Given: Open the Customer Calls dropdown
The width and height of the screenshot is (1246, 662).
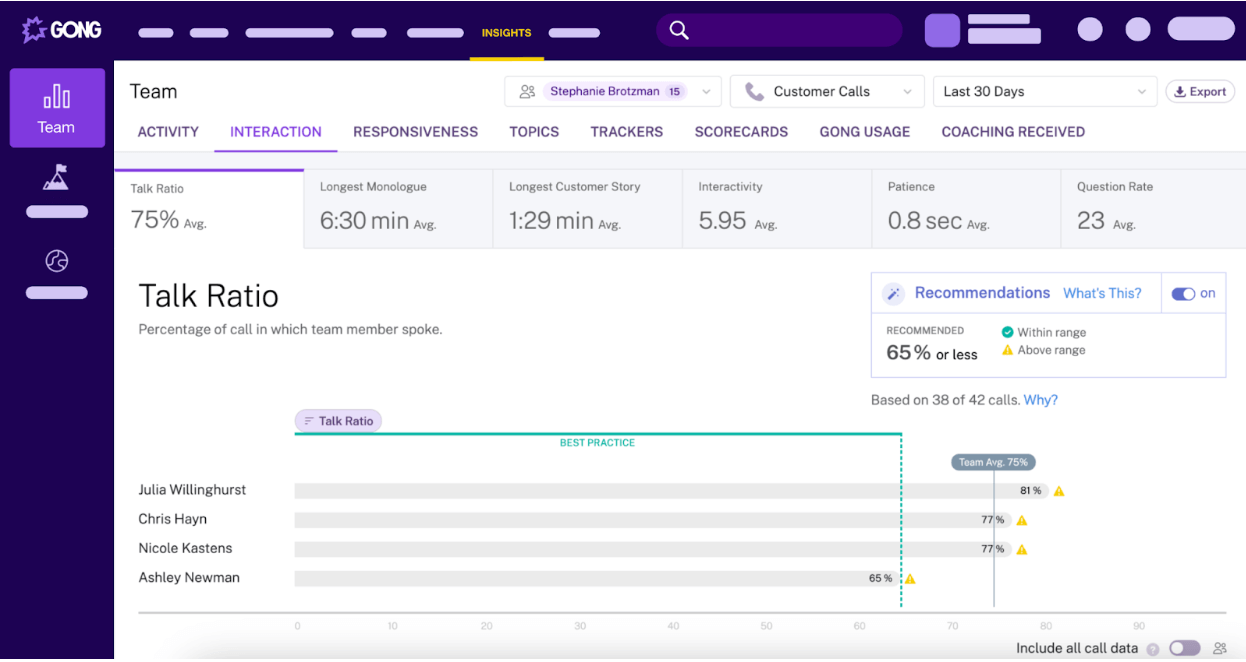Looking at the screenshot, I should [x=827, y=91].
